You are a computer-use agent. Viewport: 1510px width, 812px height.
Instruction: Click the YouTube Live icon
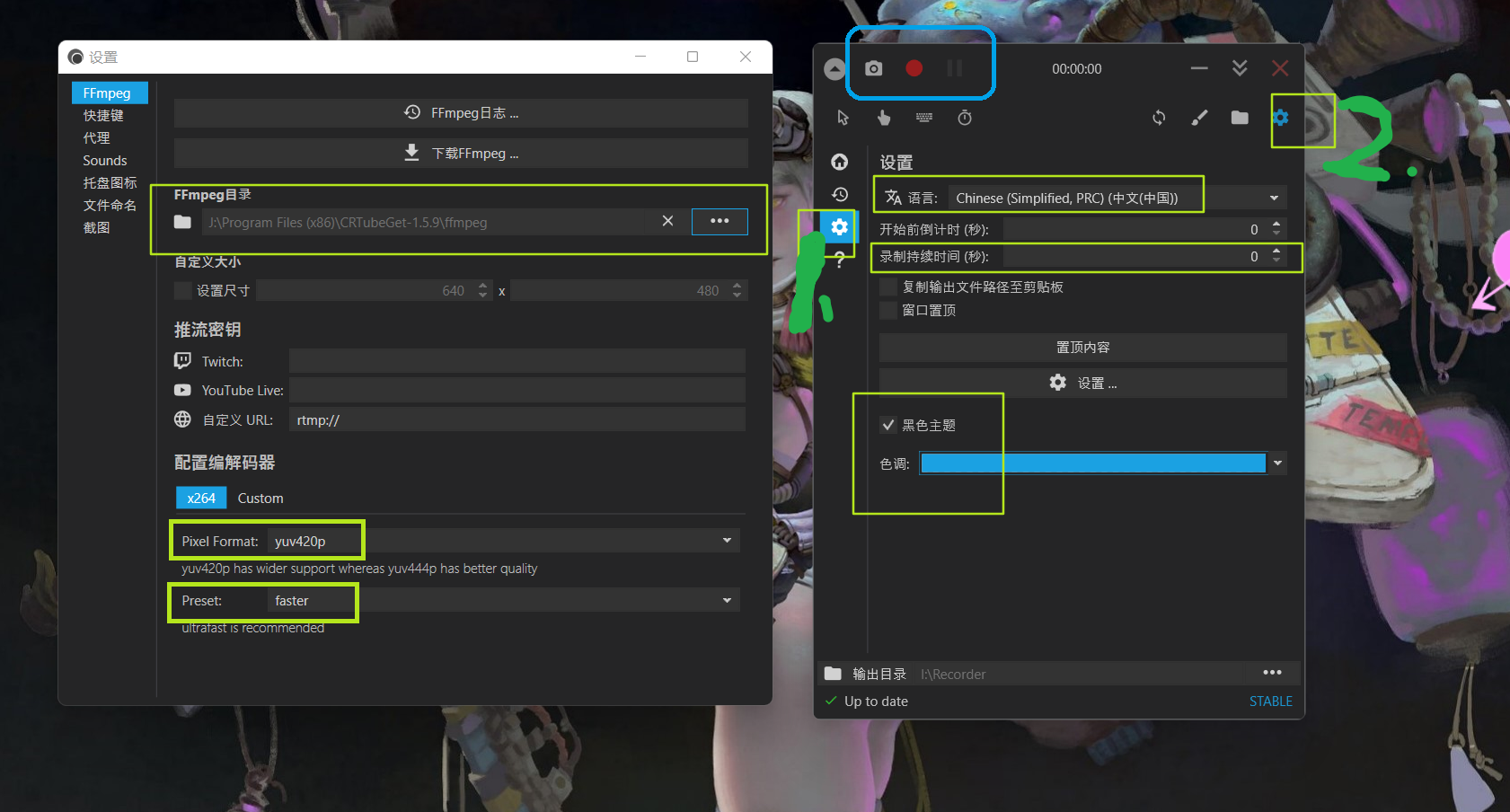click(x=182, y=390)
